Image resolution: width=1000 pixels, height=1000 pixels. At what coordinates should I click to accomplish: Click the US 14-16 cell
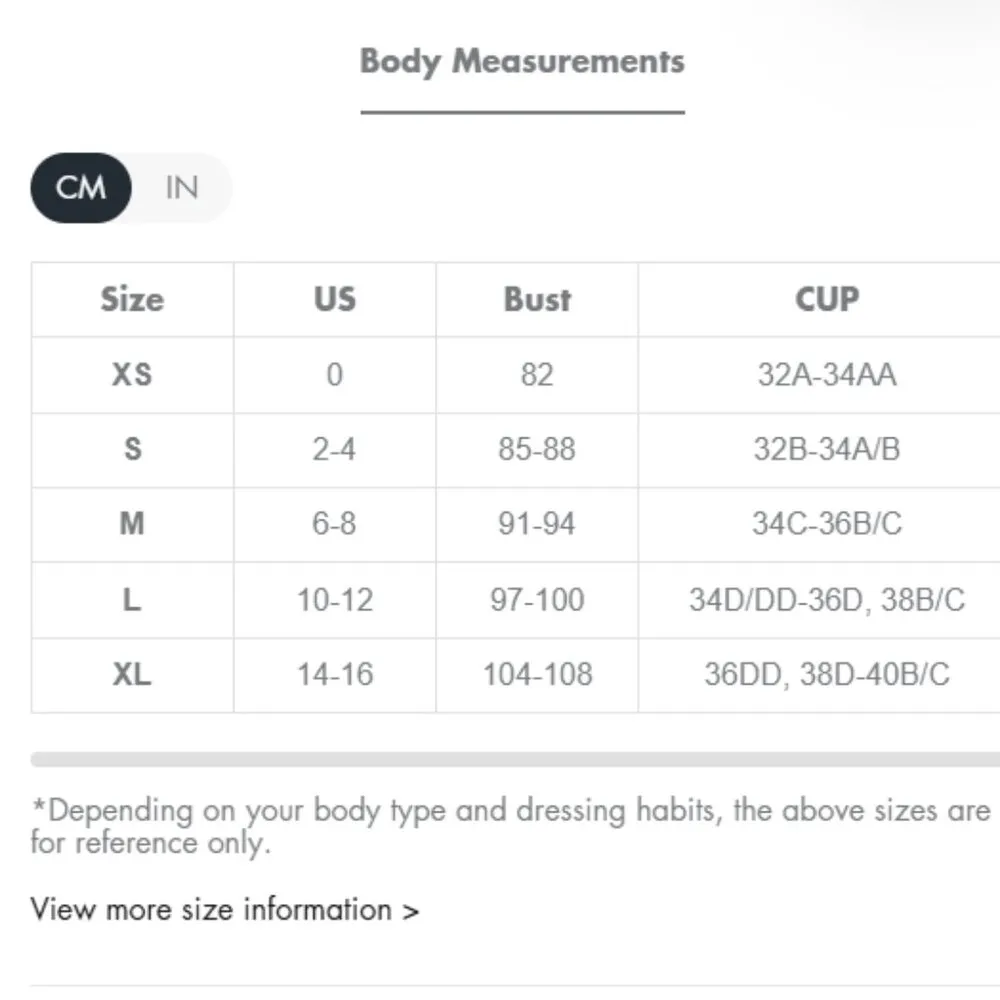334,675
